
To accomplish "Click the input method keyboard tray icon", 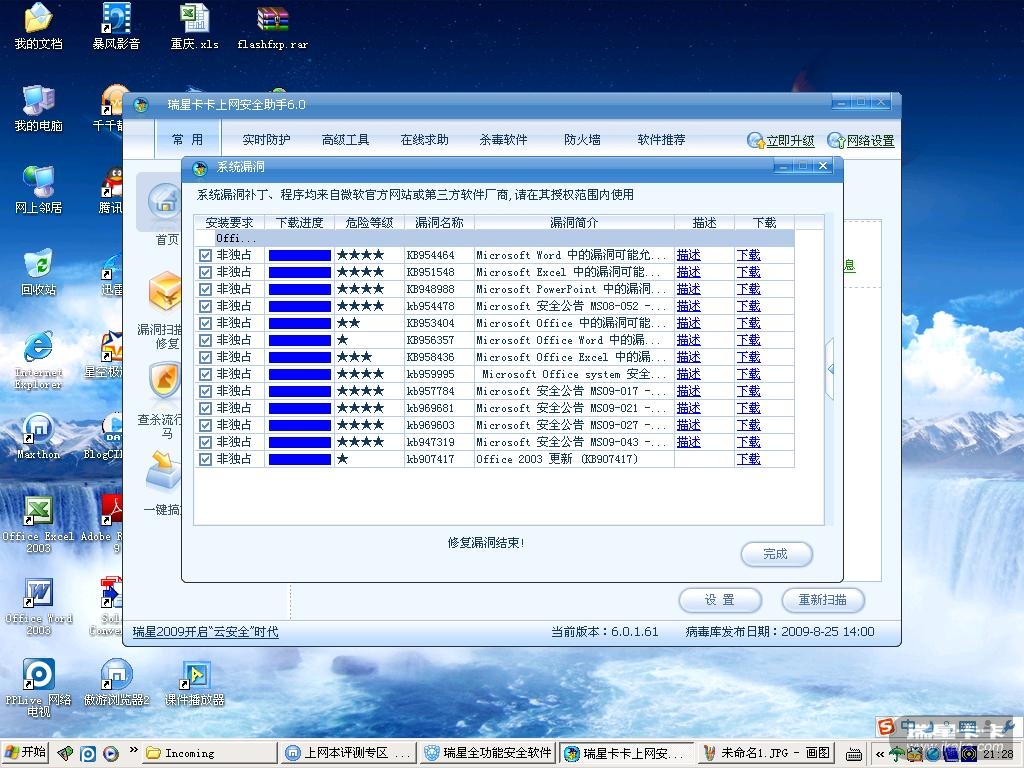I will pyautogui.click(x=854, y=754).
